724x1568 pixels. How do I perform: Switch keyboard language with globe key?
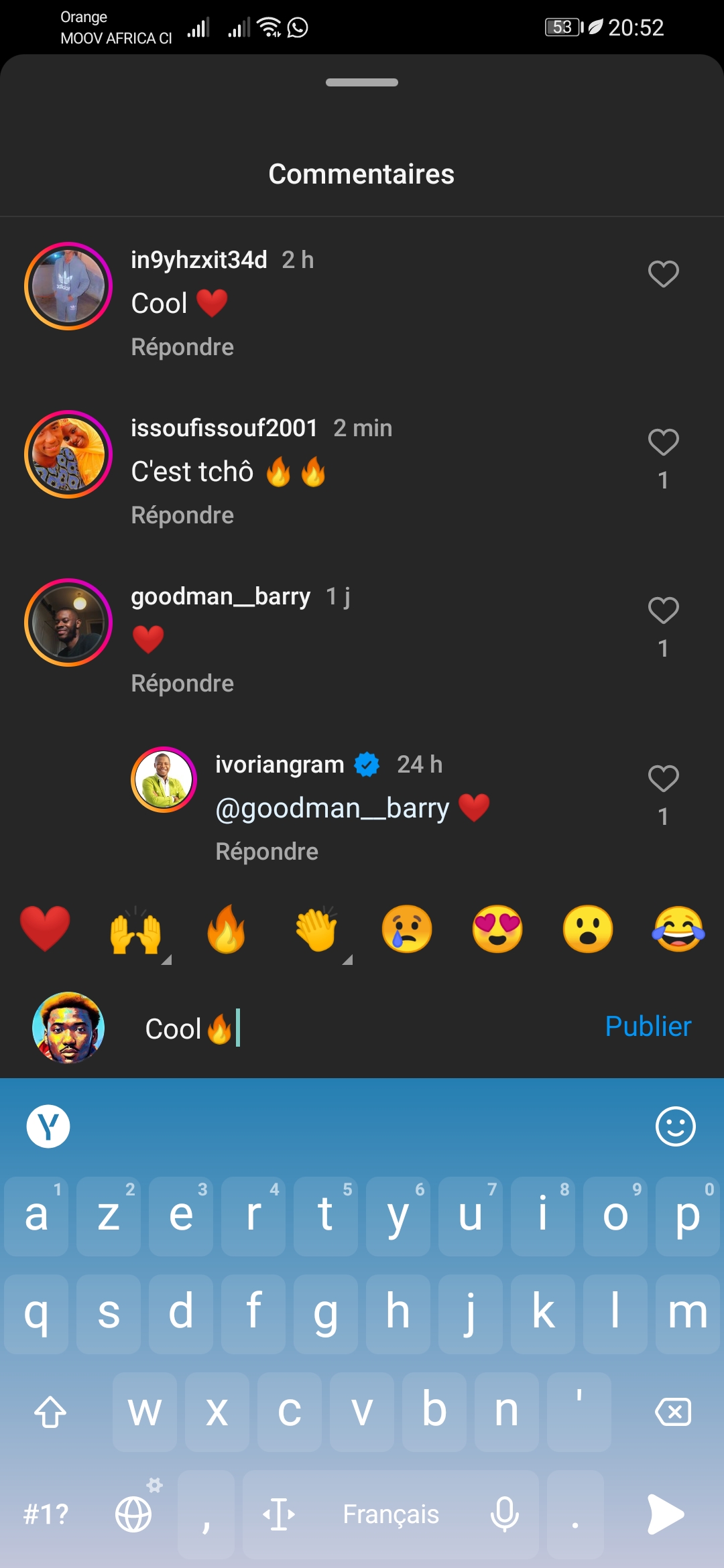(134, 1514)
